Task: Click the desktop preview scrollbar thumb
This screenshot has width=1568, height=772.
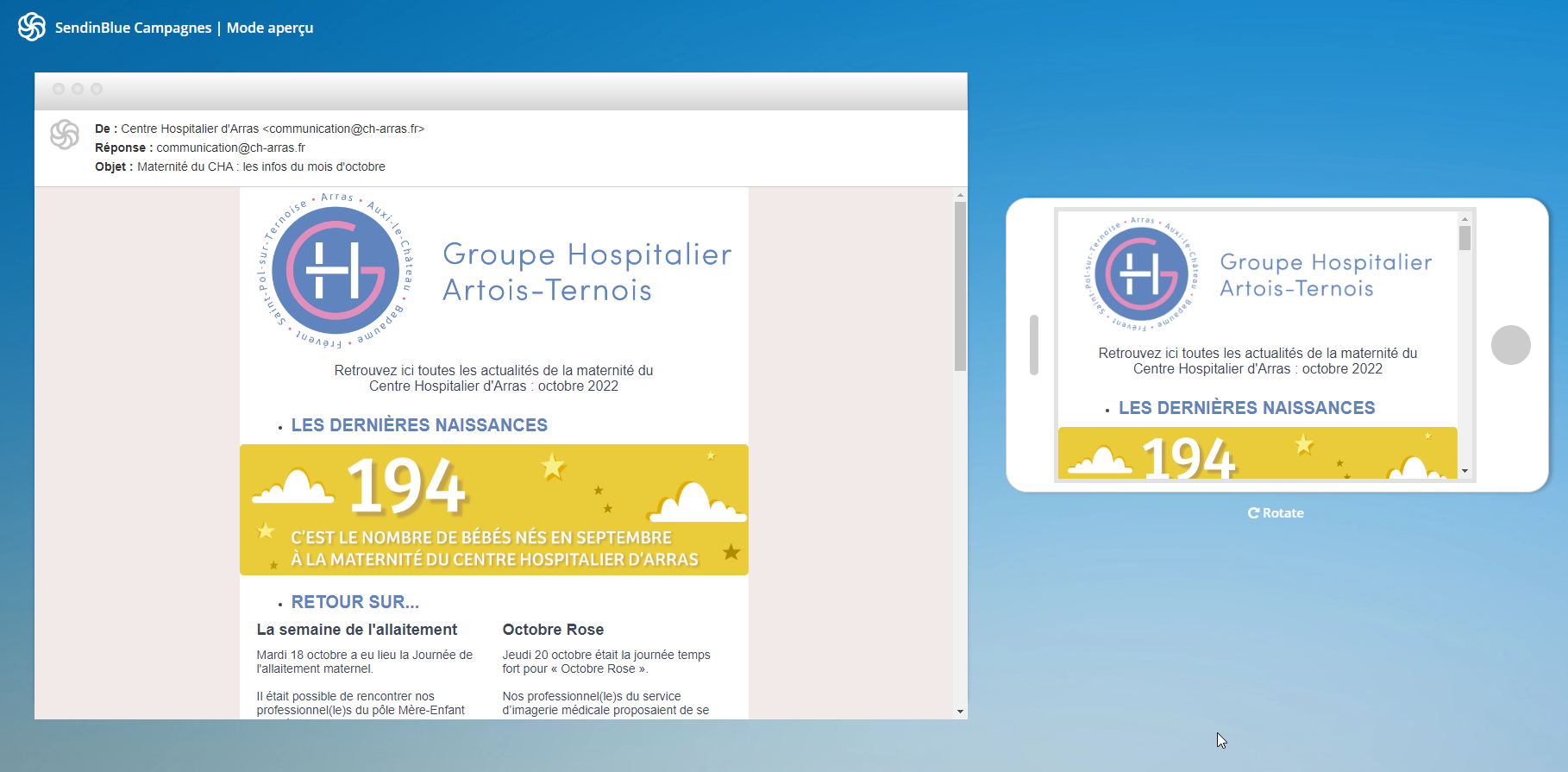Action: pos(960,285)
